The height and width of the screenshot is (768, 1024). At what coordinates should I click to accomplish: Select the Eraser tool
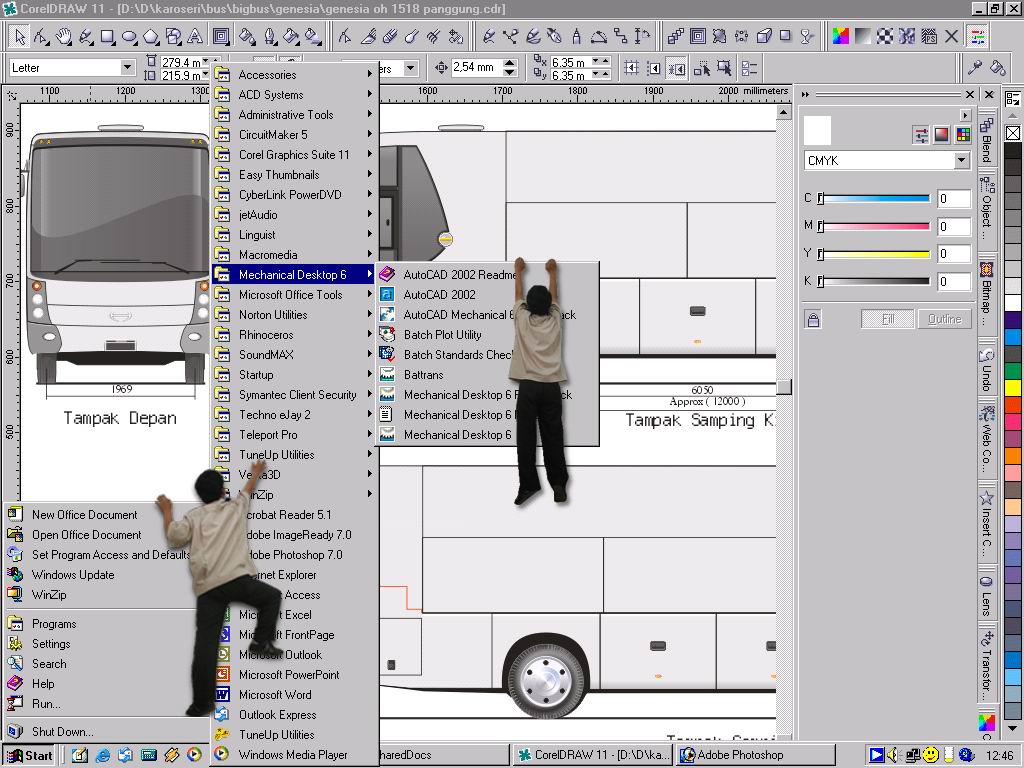click(390, 37)
